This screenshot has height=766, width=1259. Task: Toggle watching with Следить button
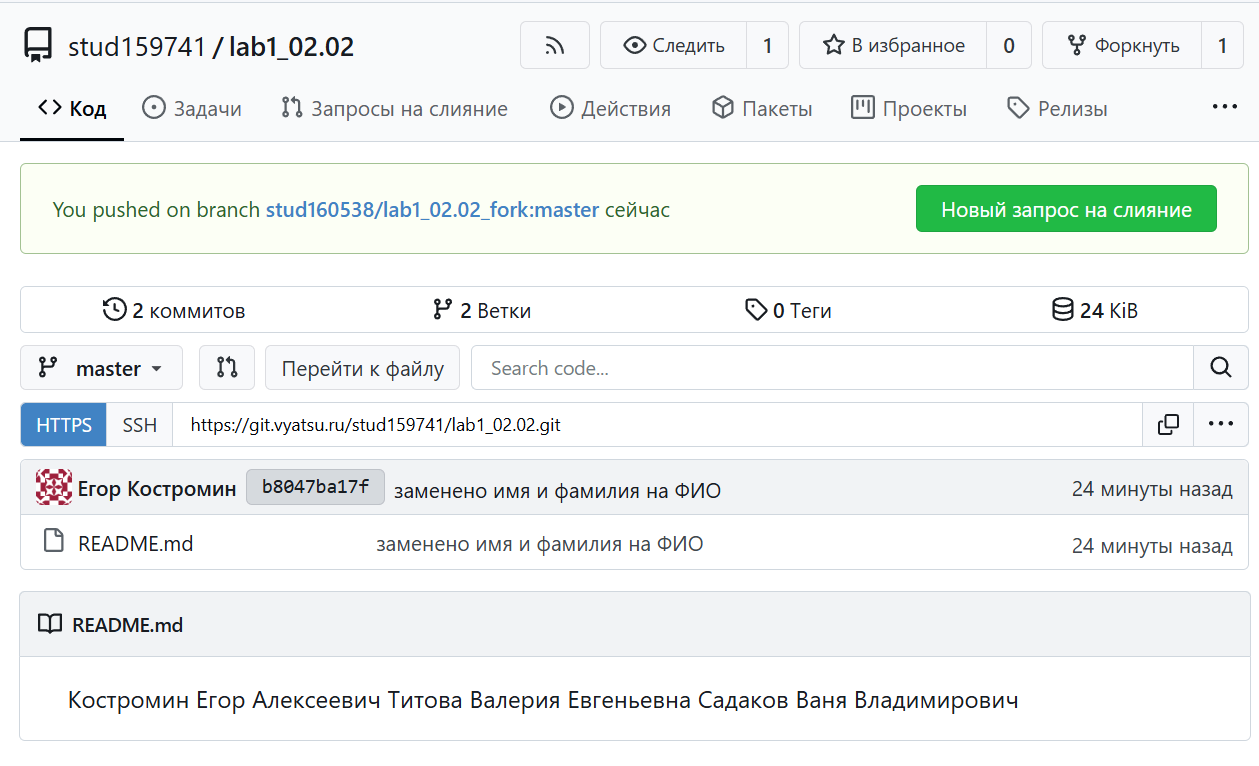(673, 46)
